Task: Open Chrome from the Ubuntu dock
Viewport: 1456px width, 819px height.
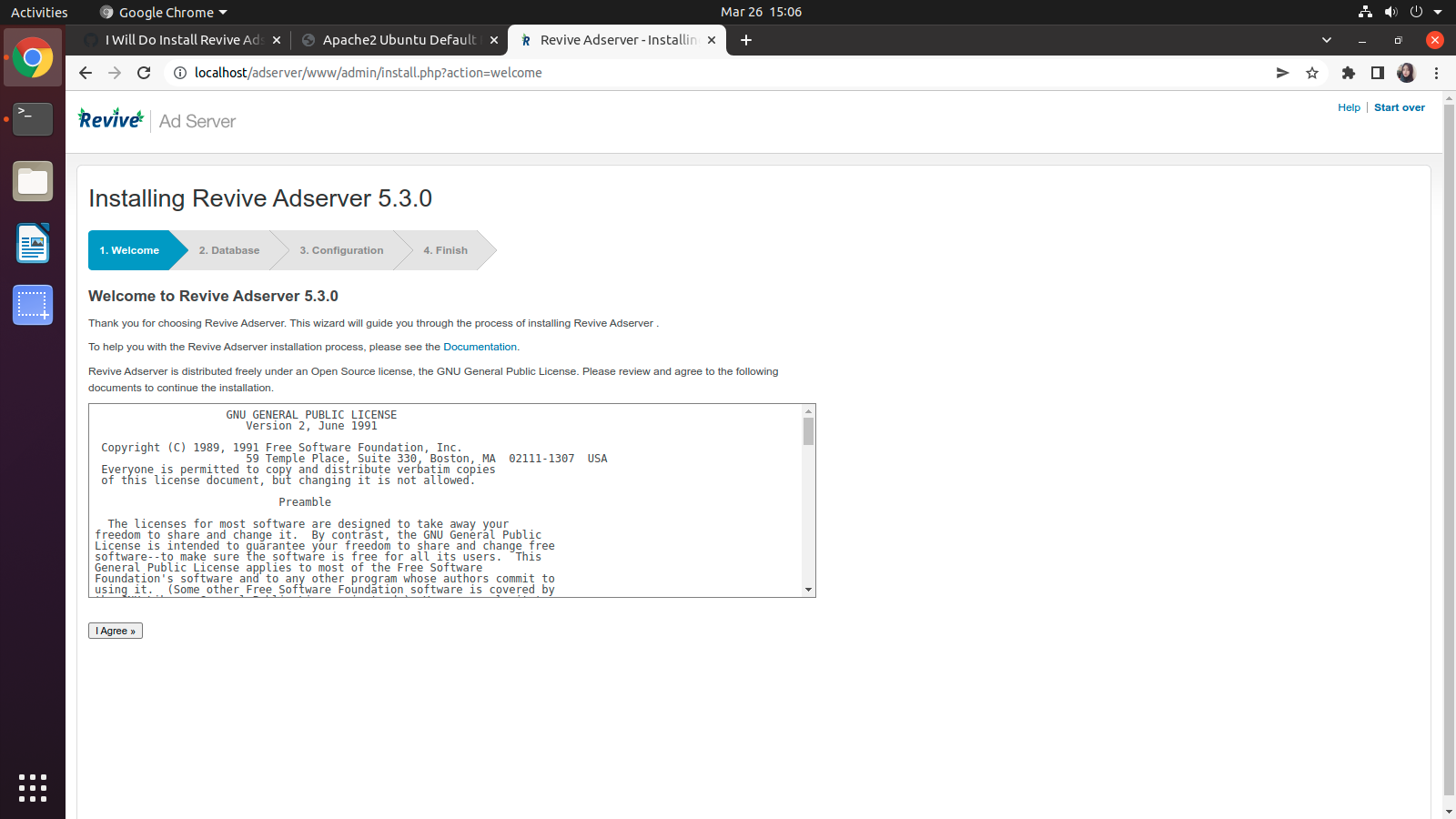Action: [x=33, y=58]
